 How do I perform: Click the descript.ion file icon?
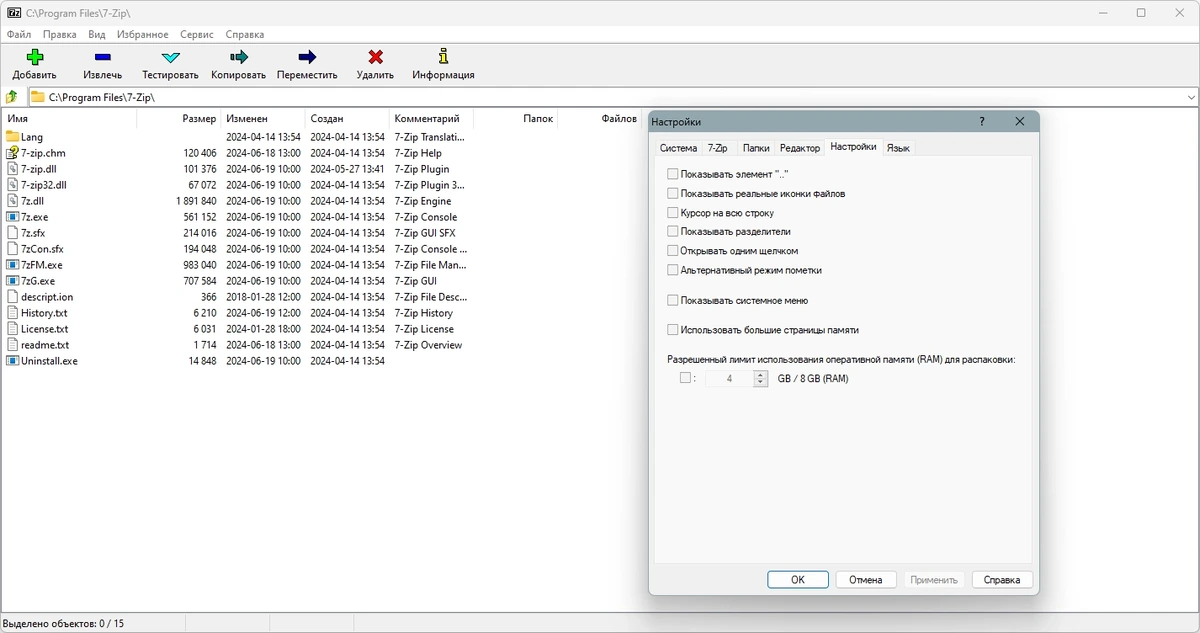pos(12,297)
